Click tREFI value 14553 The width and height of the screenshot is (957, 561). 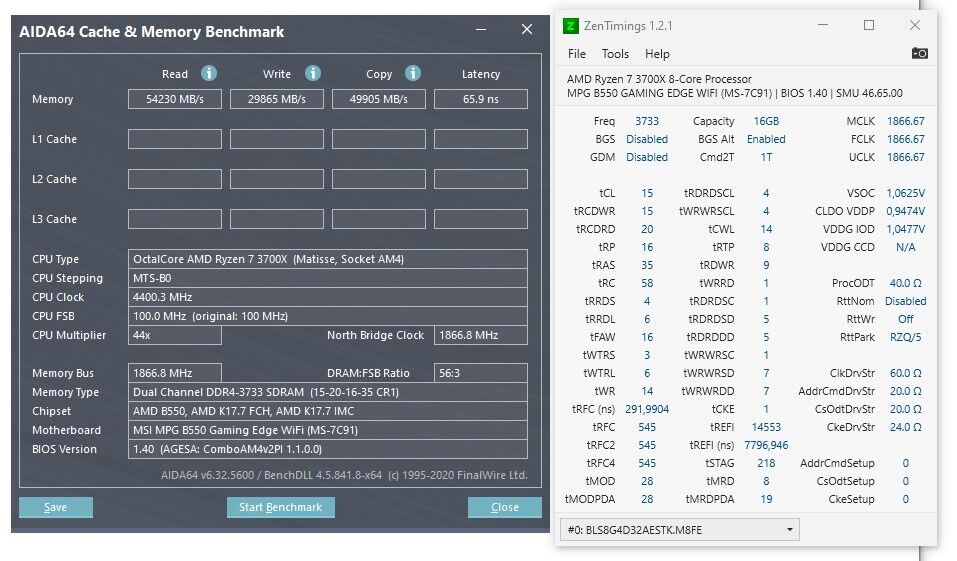point(766,427)
